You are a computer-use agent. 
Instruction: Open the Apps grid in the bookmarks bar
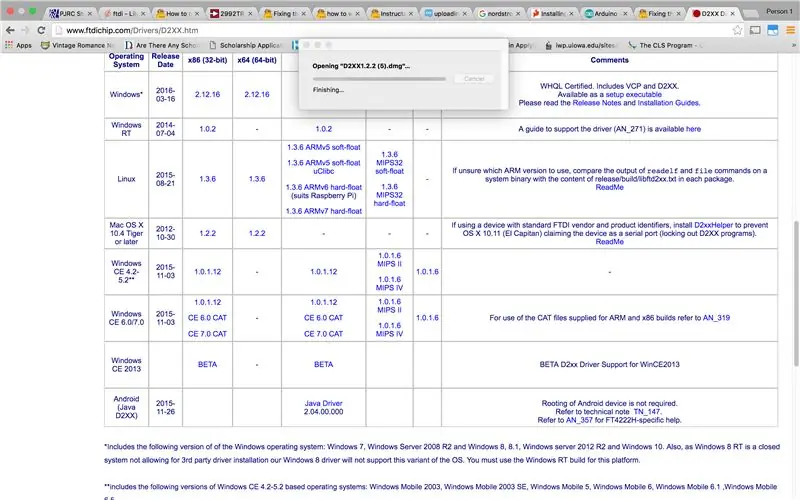tap(18, 45)
